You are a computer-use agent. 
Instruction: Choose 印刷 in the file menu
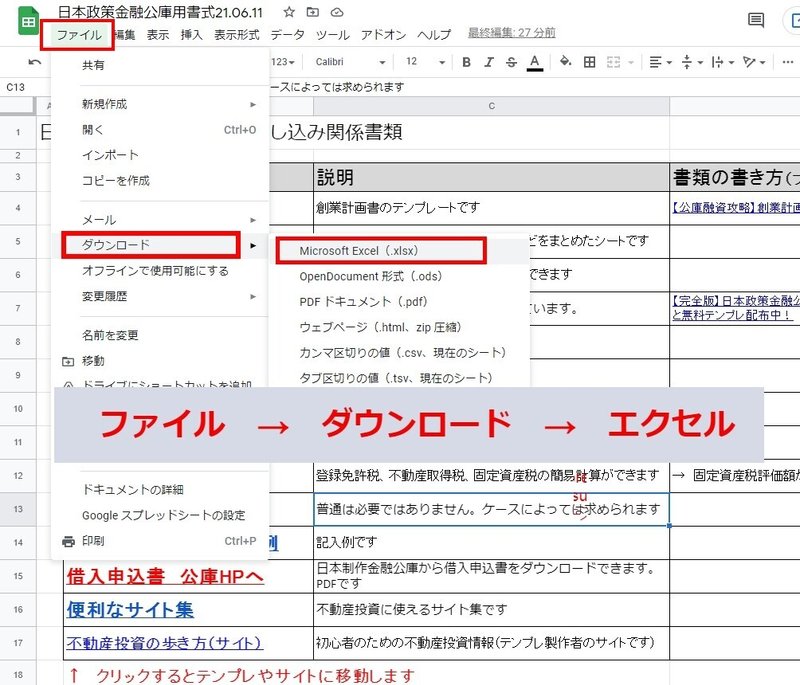click(x=160, y=541)
